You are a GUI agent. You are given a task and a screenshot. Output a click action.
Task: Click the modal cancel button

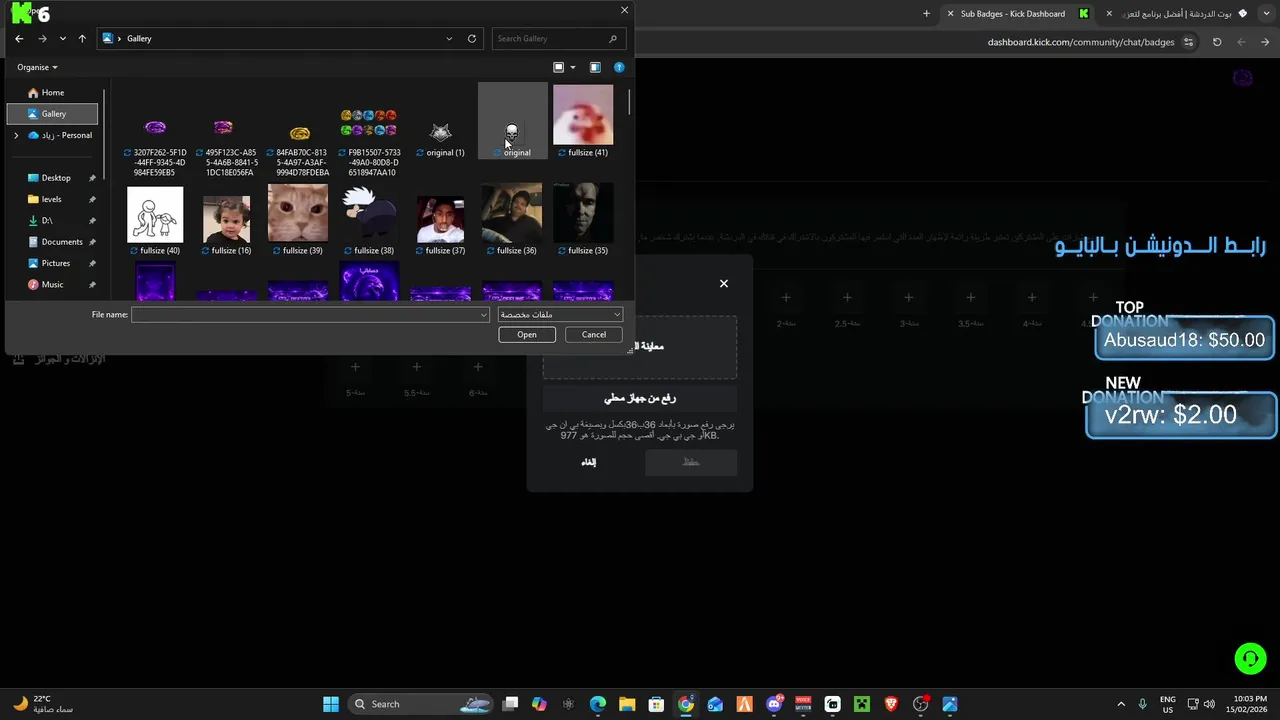point(589,462)
